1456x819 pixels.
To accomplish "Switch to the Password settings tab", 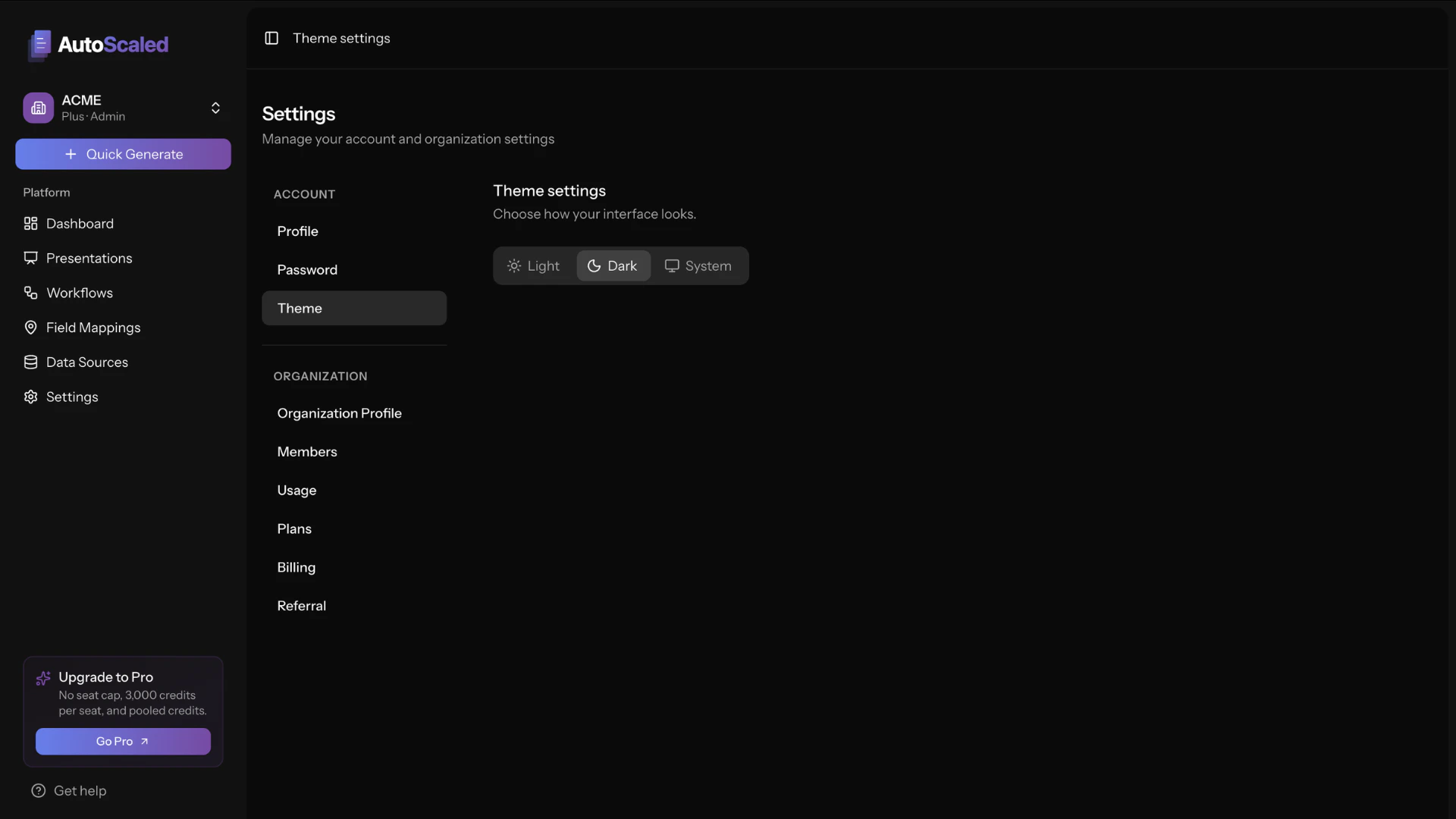I will coord(308,269).
